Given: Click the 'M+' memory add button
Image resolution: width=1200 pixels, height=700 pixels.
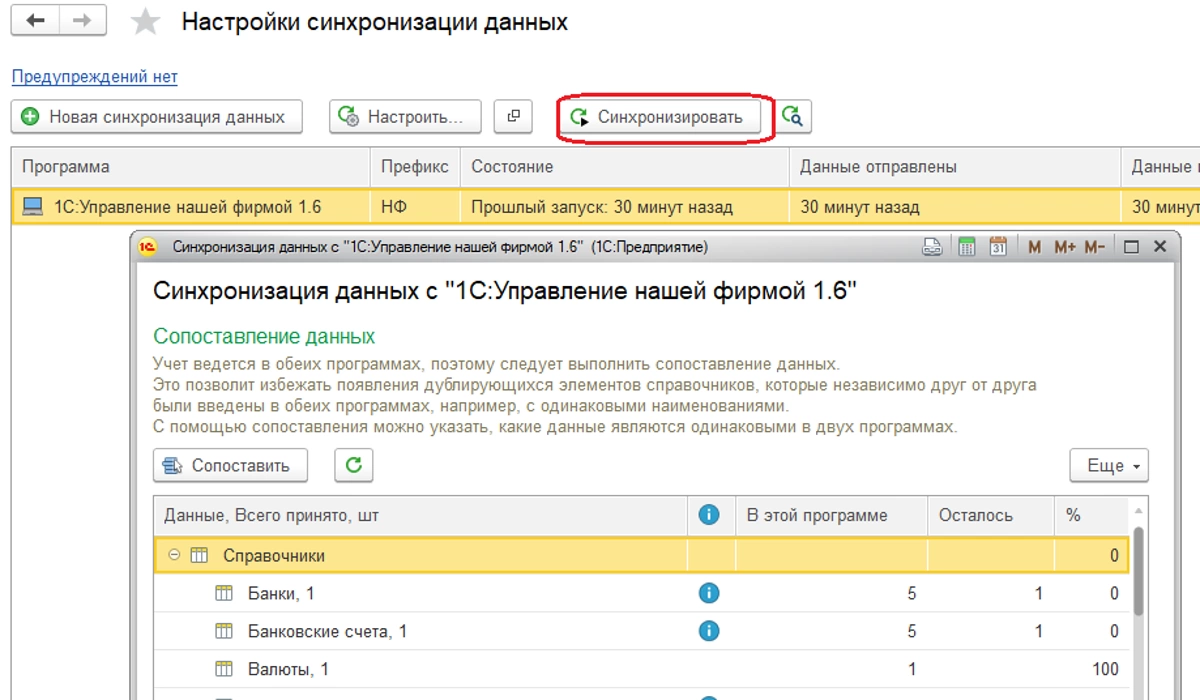Looking at the screenshot, I should pos(1064,246).
